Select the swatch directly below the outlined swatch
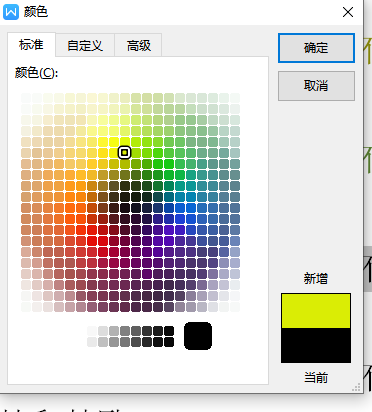 [125, 164]
